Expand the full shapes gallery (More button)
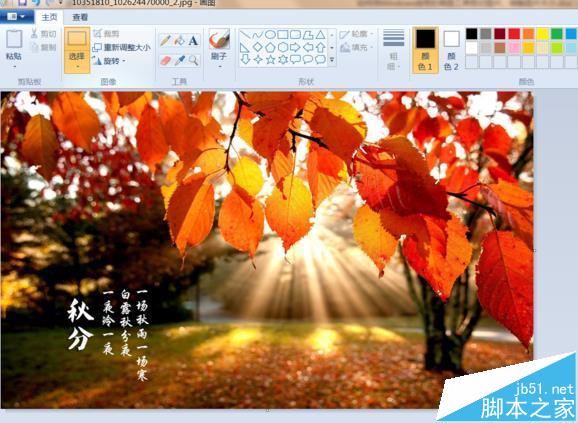 click(332, 60)
